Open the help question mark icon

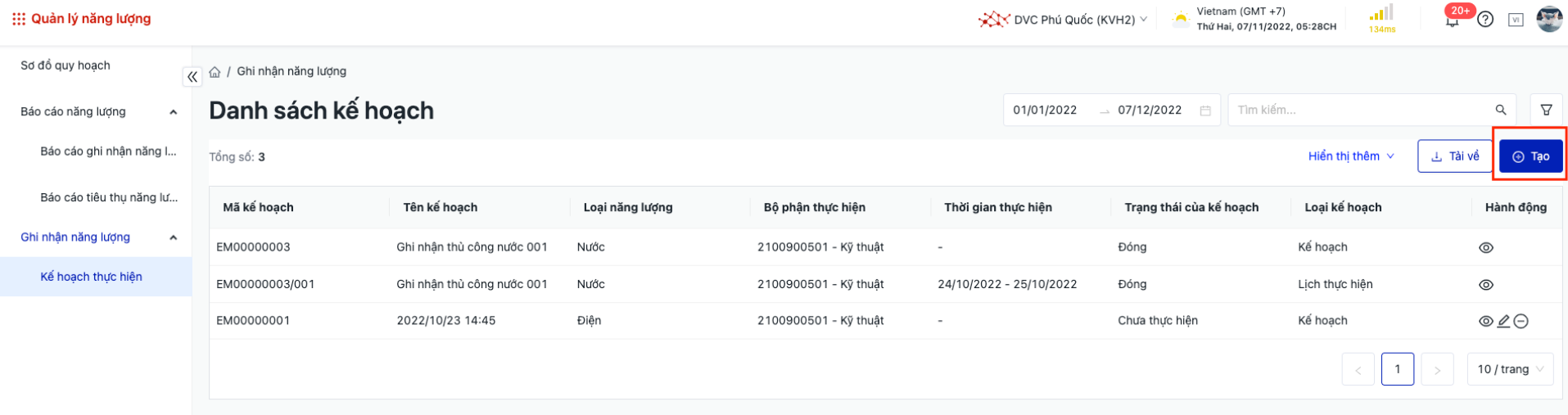coord(1485,20)
